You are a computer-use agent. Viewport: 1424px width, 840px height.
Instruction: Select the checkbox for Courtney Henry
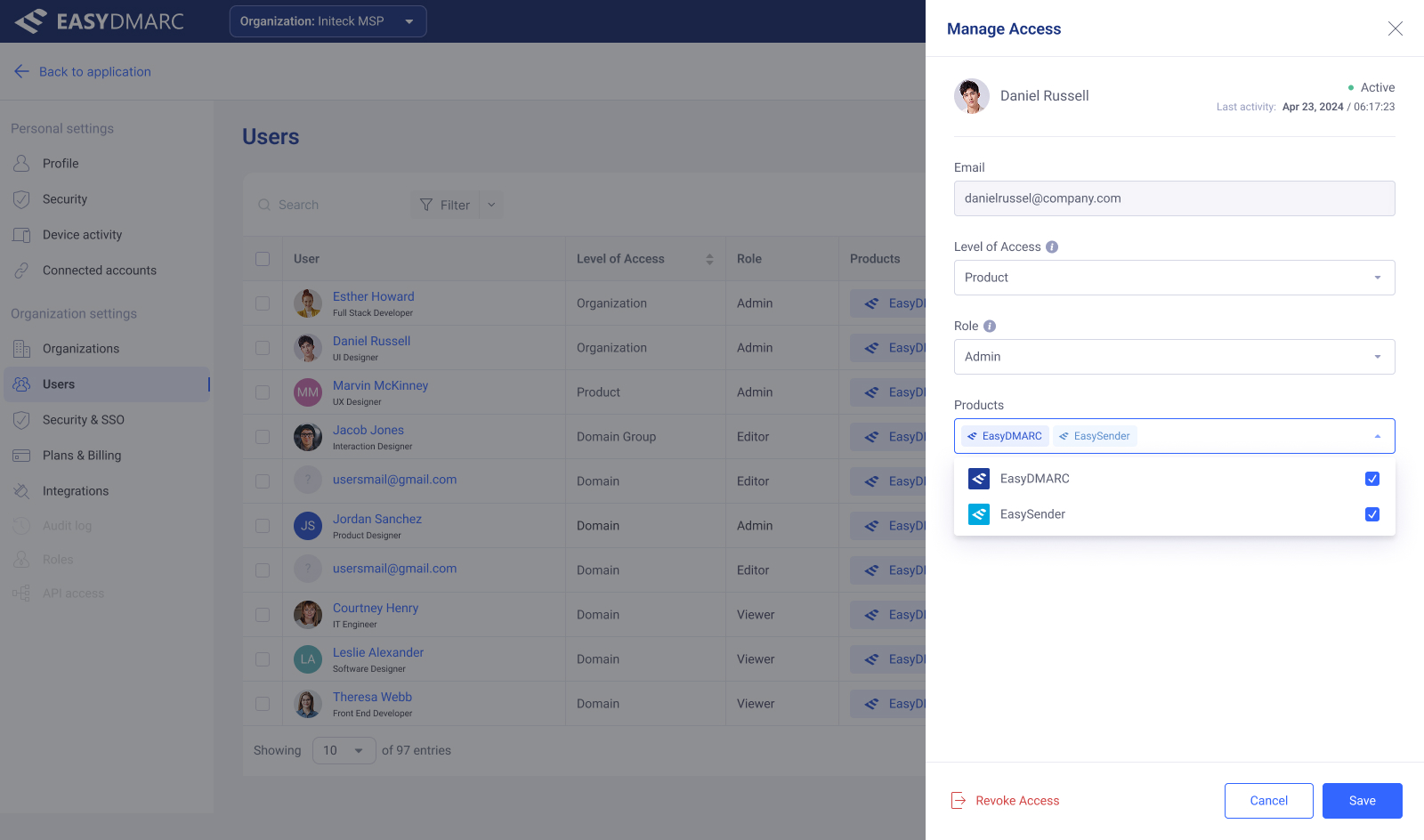click(x=263, y=615)
